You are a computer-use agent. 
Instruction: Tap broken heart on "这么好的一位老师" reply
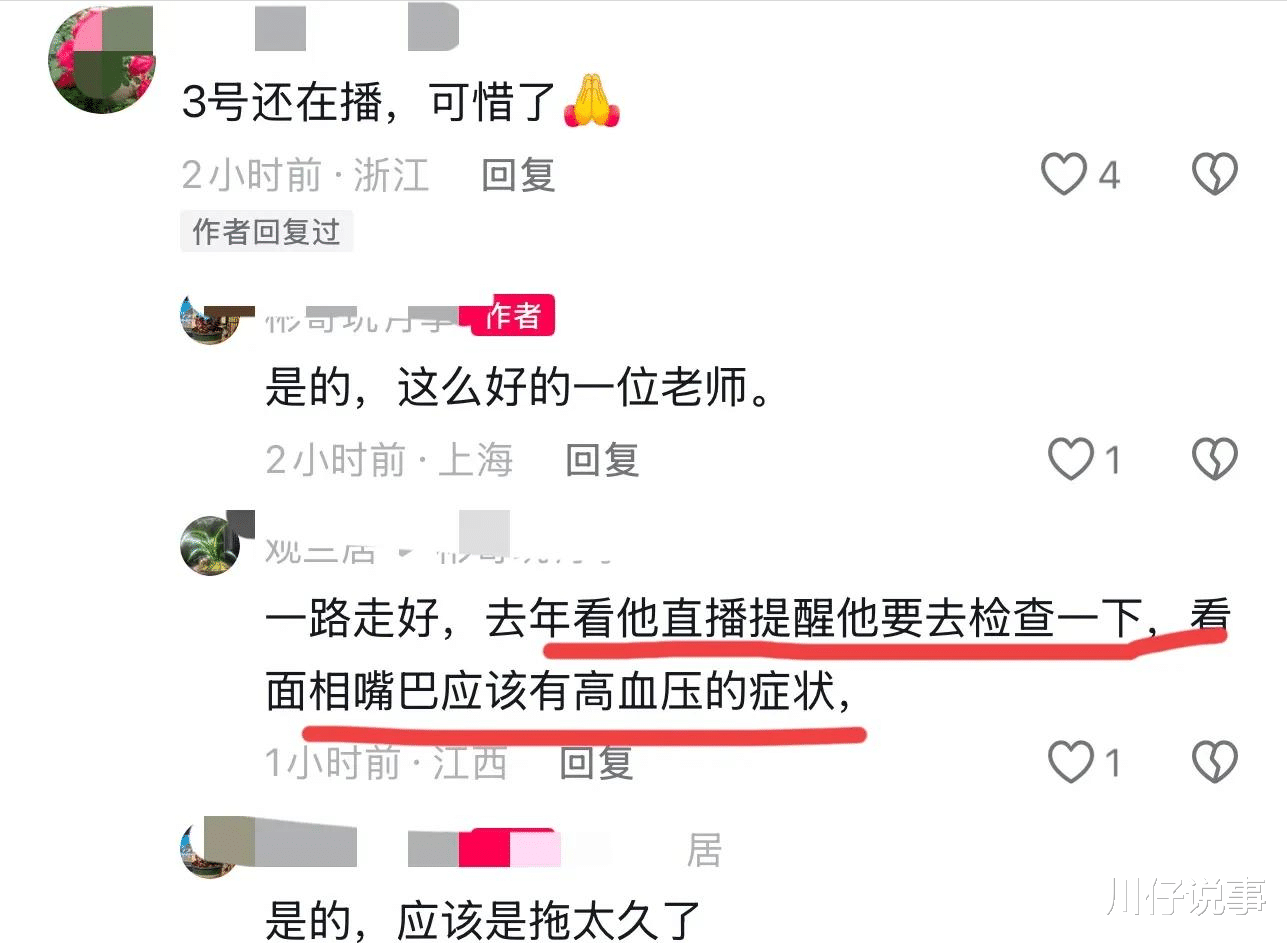(1216, 460)
